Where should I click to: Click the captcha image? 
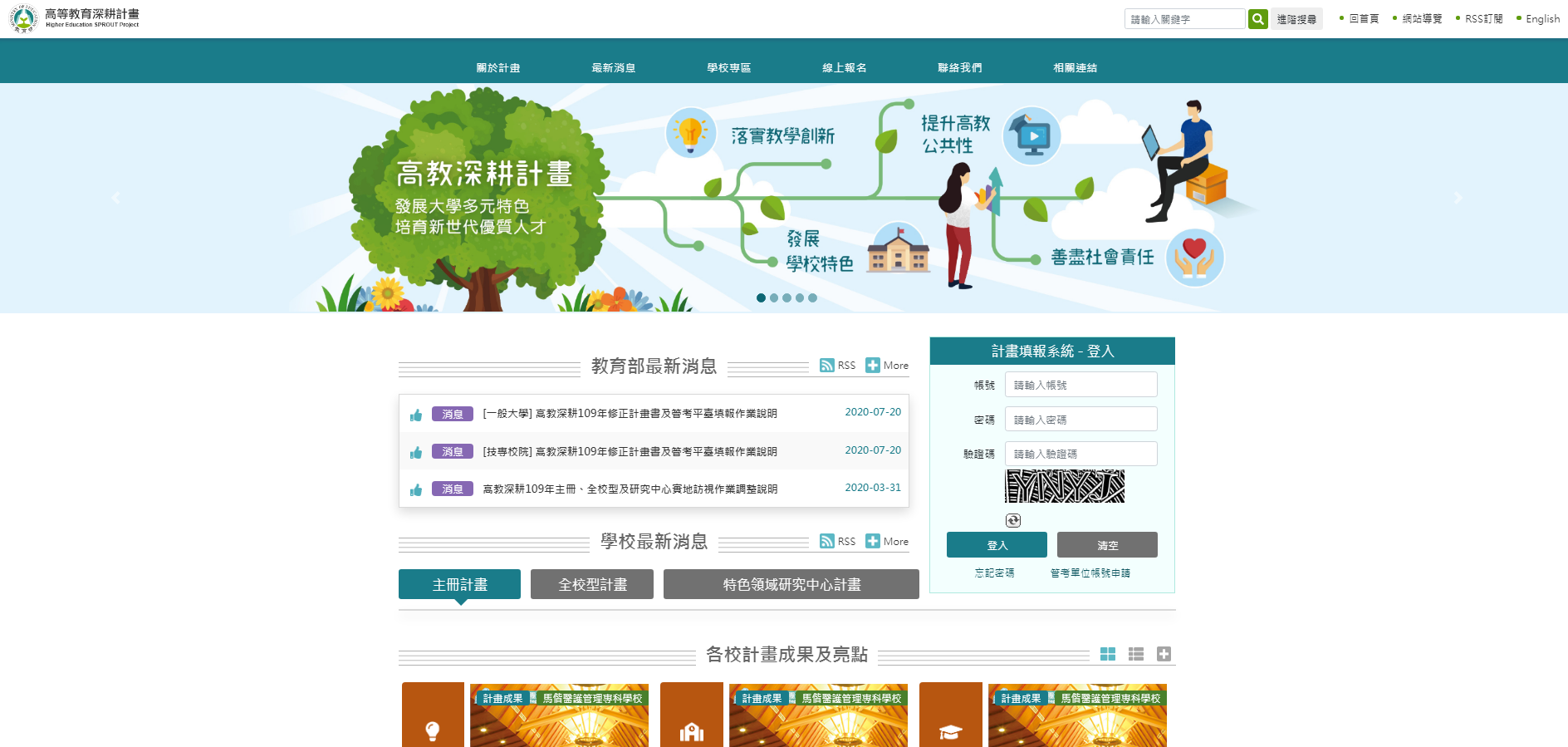point(1065,486)
